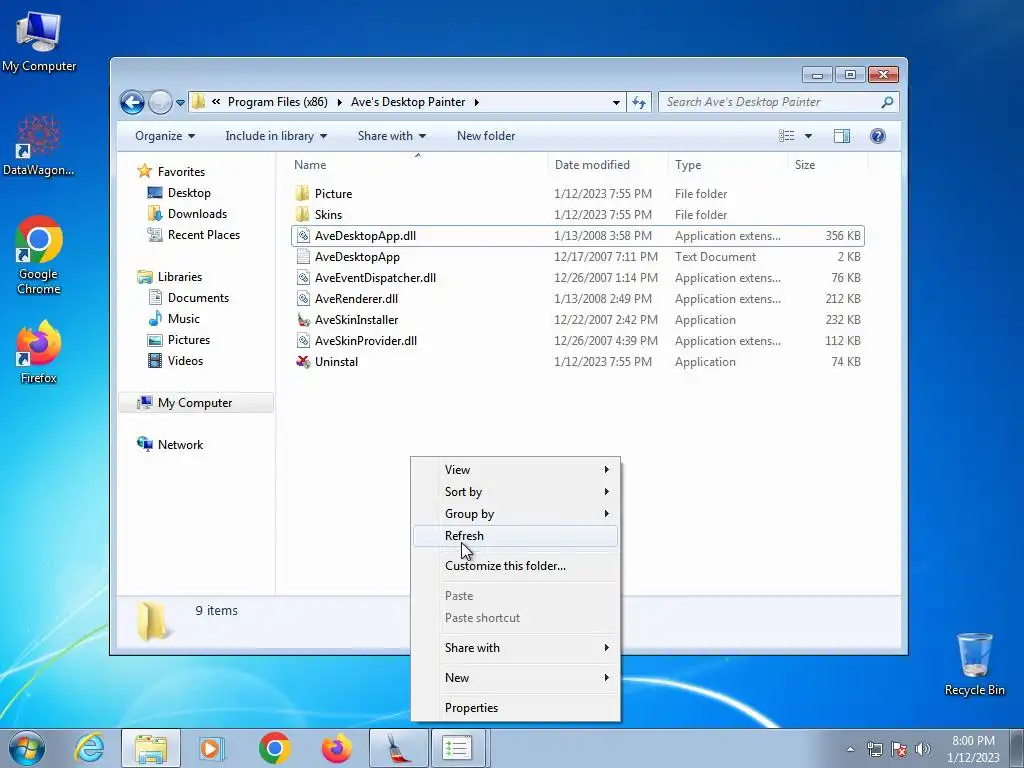1024x768 pixels.
Task: Choose Refresh from context menu
Action: pyautogui.click(x=515, y=536)
